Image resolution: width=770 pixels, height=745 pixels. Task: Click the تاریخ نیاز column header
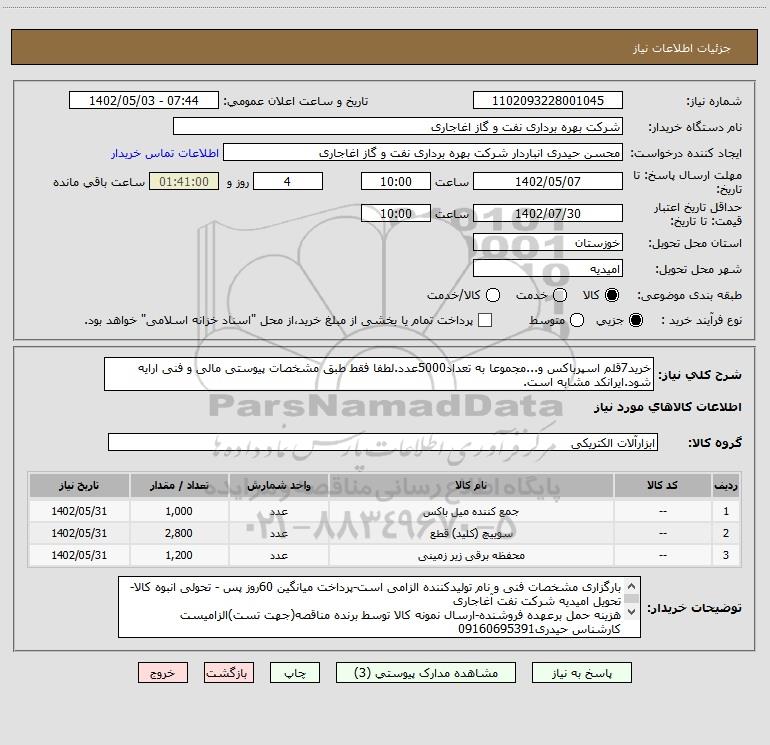(x=79, y=485)
